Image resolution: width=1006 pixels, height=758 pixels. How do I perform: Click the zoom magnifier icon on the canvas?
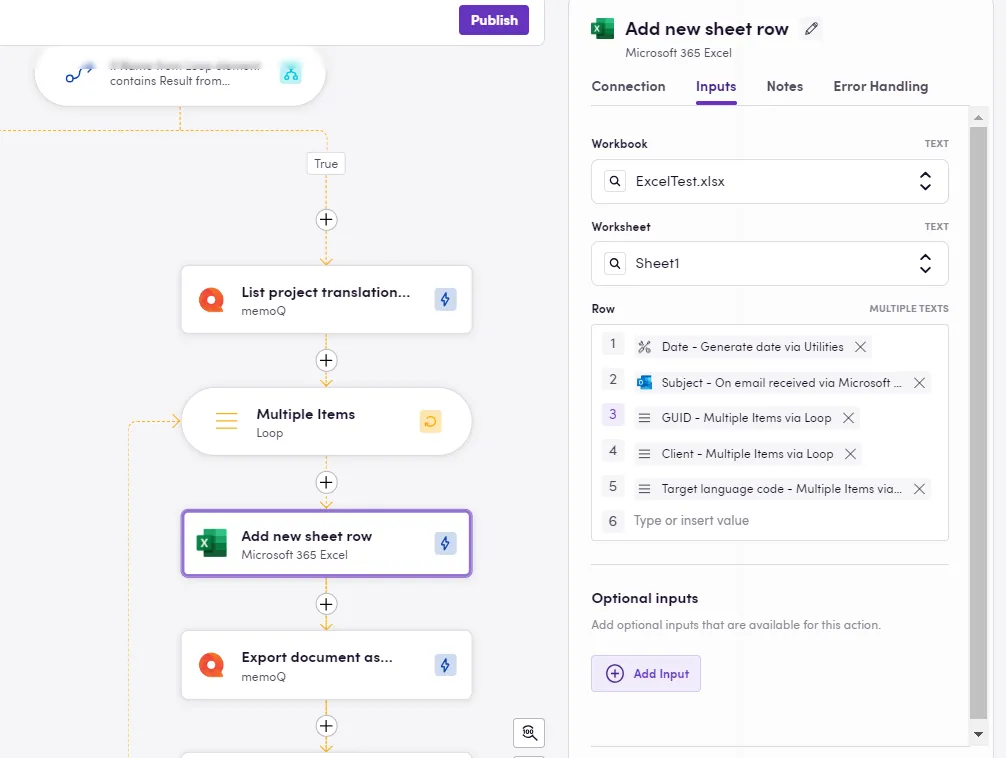(529, 732)
